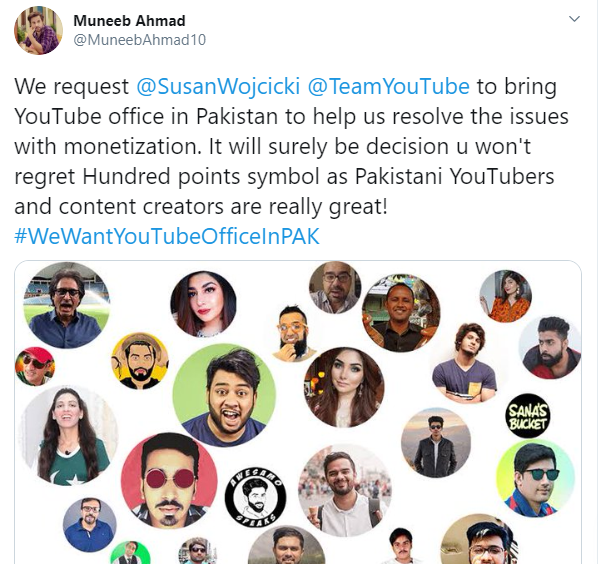Open the #WeWantYouTubeOfficeInPAK hashtag
Image resolution: width=598 pixels, height=564 pixels.
click(x=167, y=236)
